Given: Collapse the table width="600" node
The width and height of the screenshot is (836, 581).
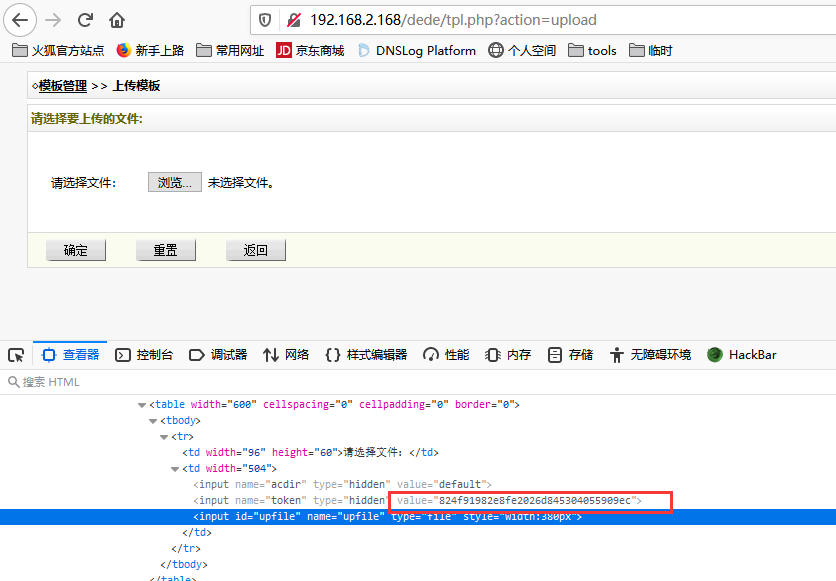Looking at the screenshot, I should [142, 405].
